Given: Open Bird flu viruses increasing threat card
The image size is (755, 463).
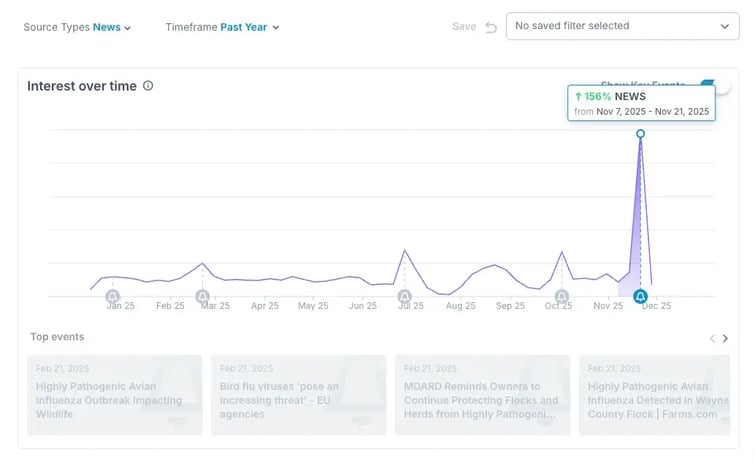Looking at the screenshot, I should tap(298, 395).
